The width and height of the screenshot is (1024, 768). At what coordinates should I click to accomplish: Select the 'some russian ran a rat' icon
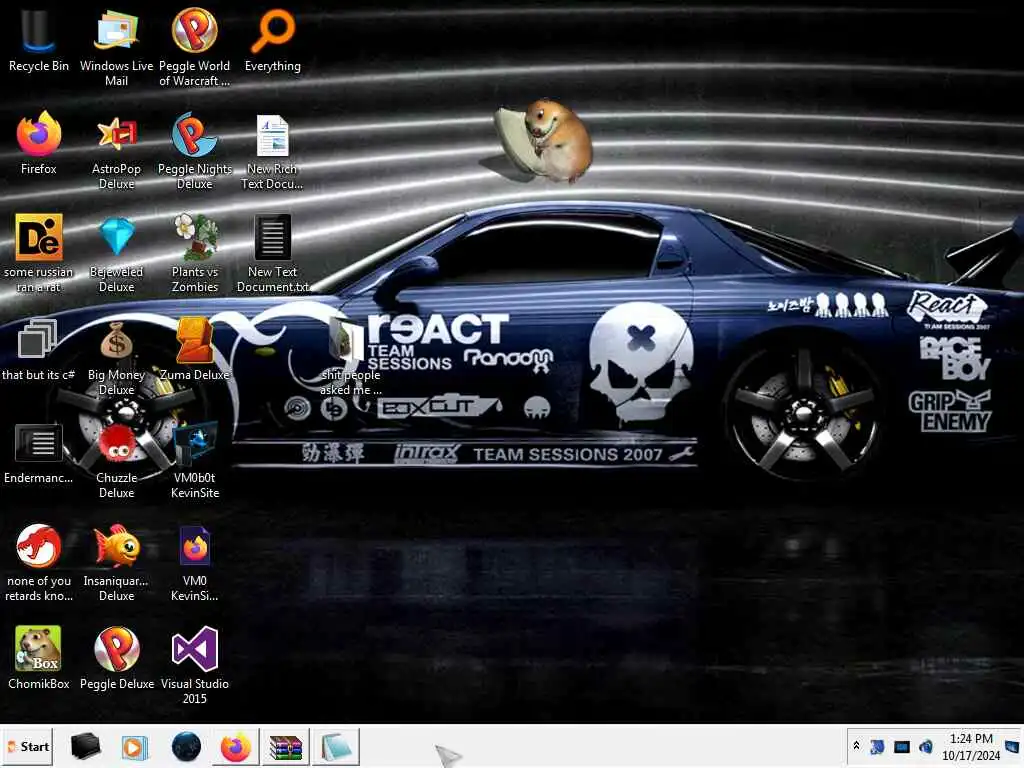click(39, 253)
